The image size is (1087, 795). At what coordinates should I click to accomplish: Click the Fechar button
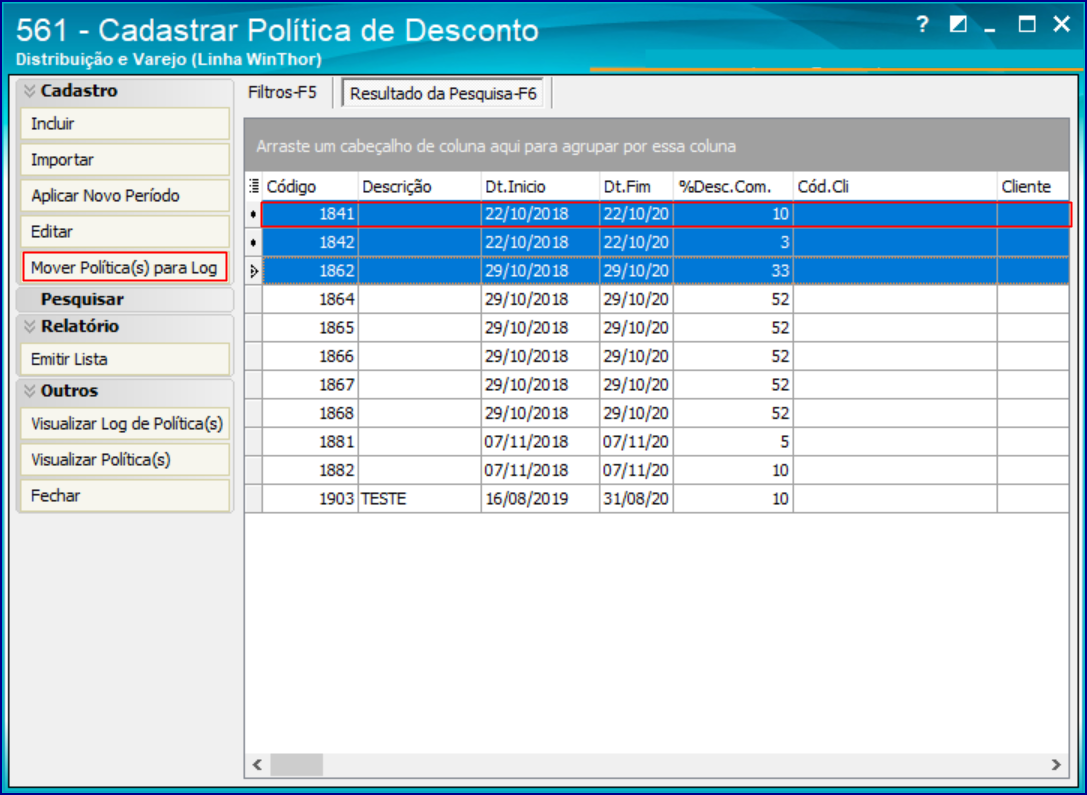coord(125,496)
